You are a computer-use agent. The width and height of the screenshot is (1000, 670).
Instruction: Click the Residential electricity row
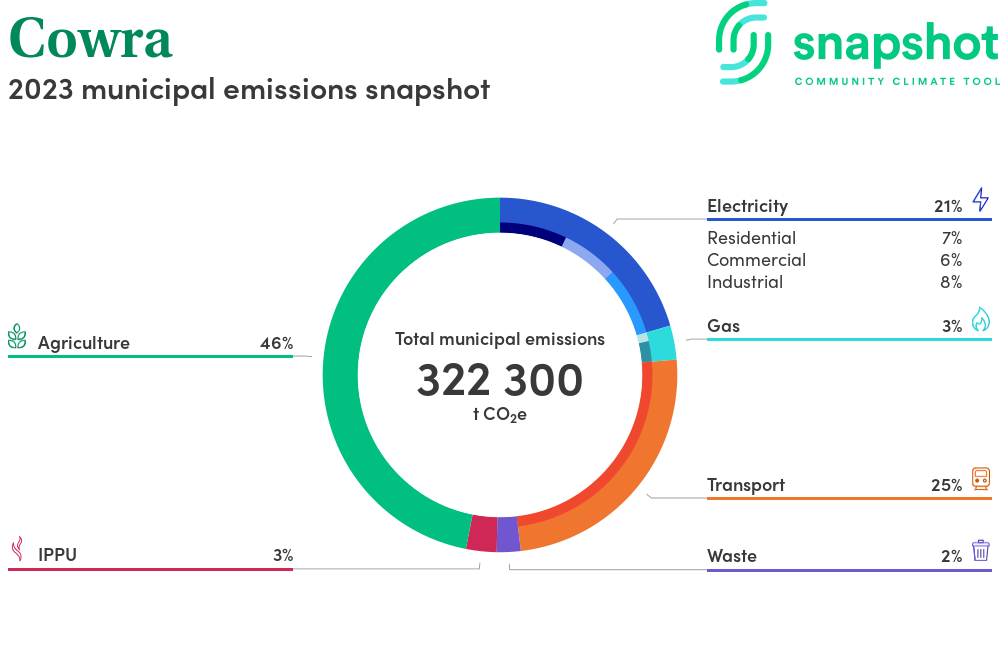(751, 238)
